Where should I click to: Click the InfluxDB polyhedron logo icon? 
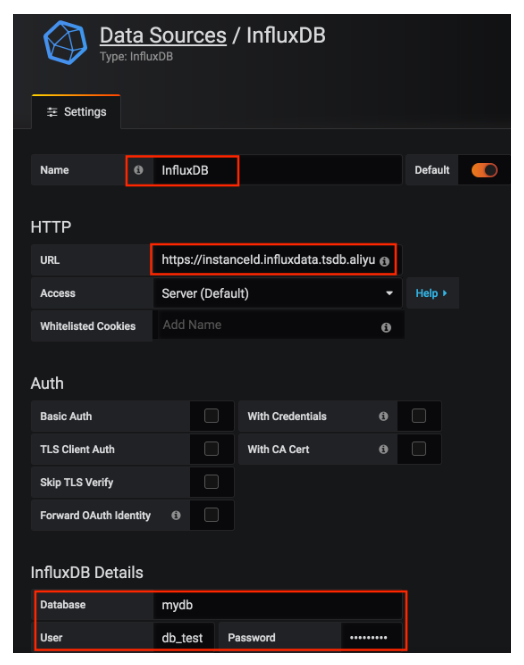click(65, 42)
